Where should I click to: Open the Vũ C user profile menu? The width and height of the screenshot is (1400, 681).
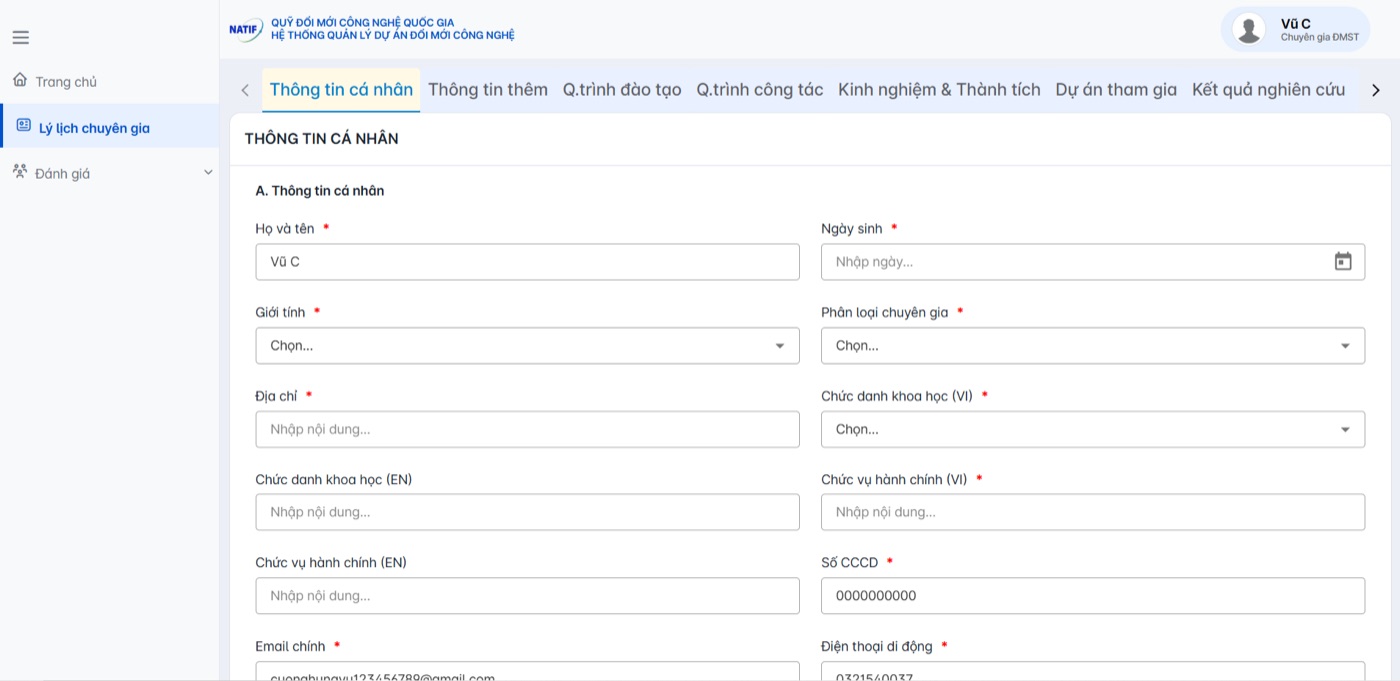(1295, 29)
